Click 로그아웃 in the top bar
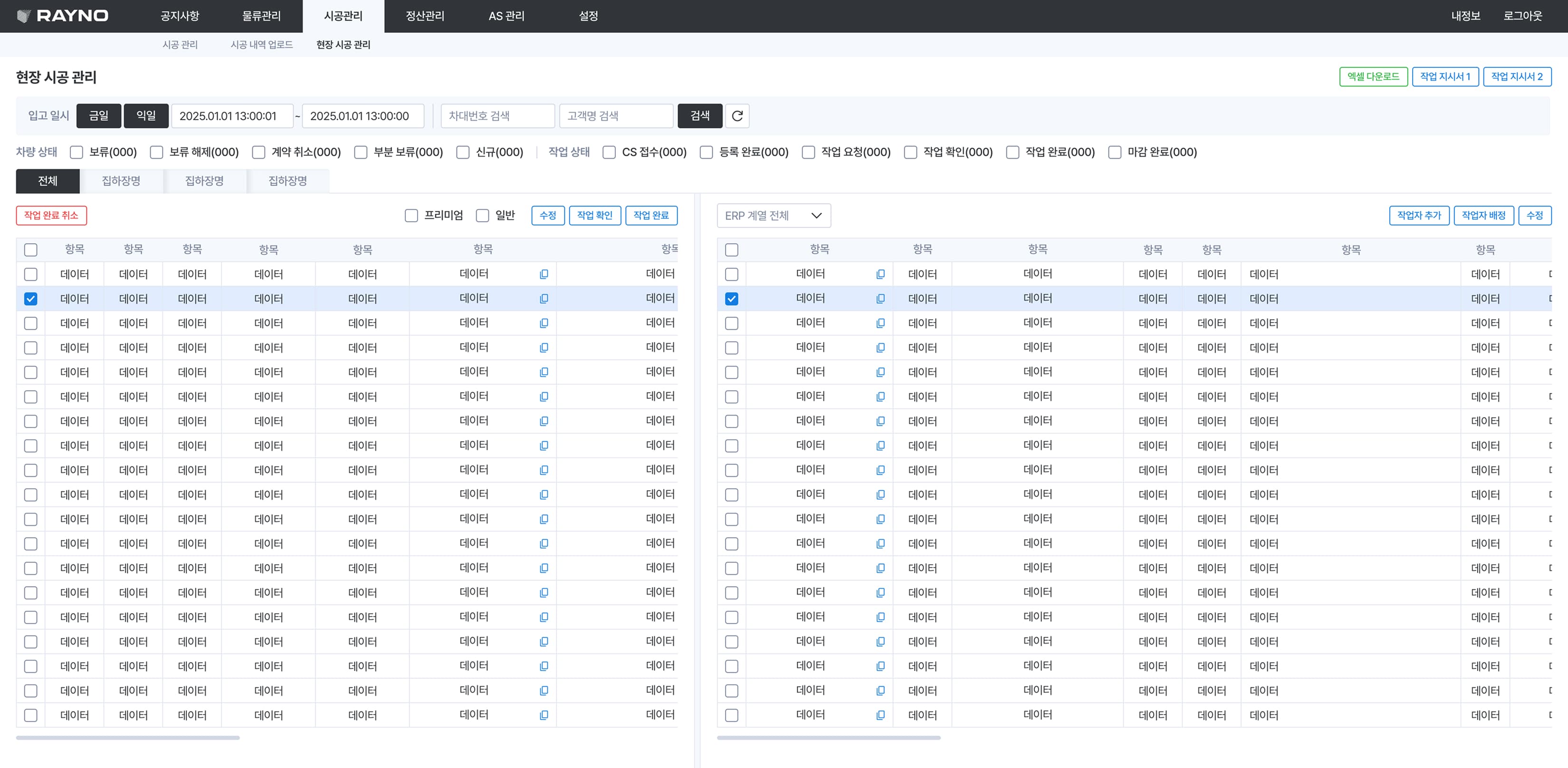This screenshot has height=768, width=1568. (1522, 17)
